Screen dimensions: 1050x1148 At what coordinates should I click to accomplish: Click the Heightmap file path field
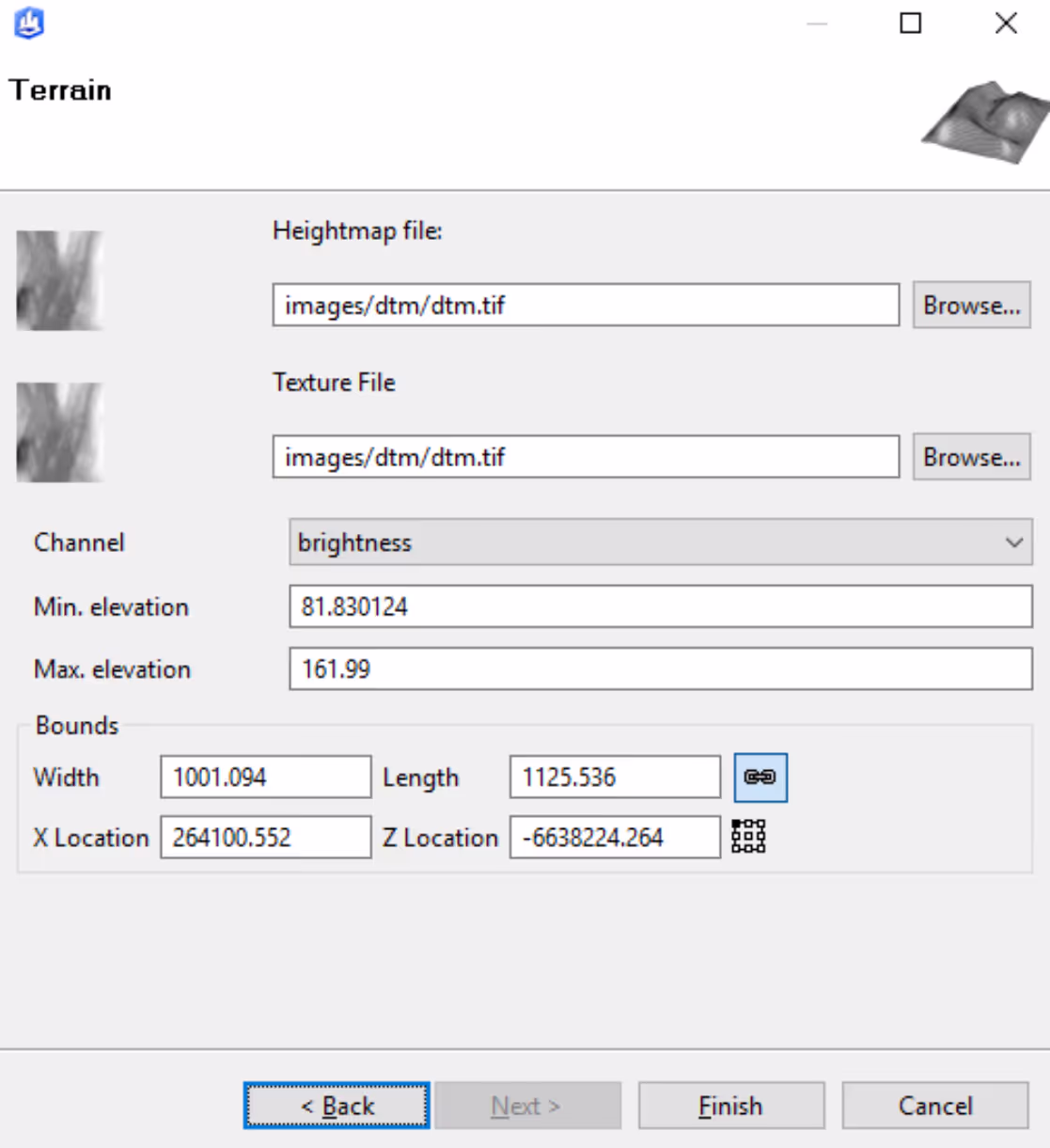point(586,306)
